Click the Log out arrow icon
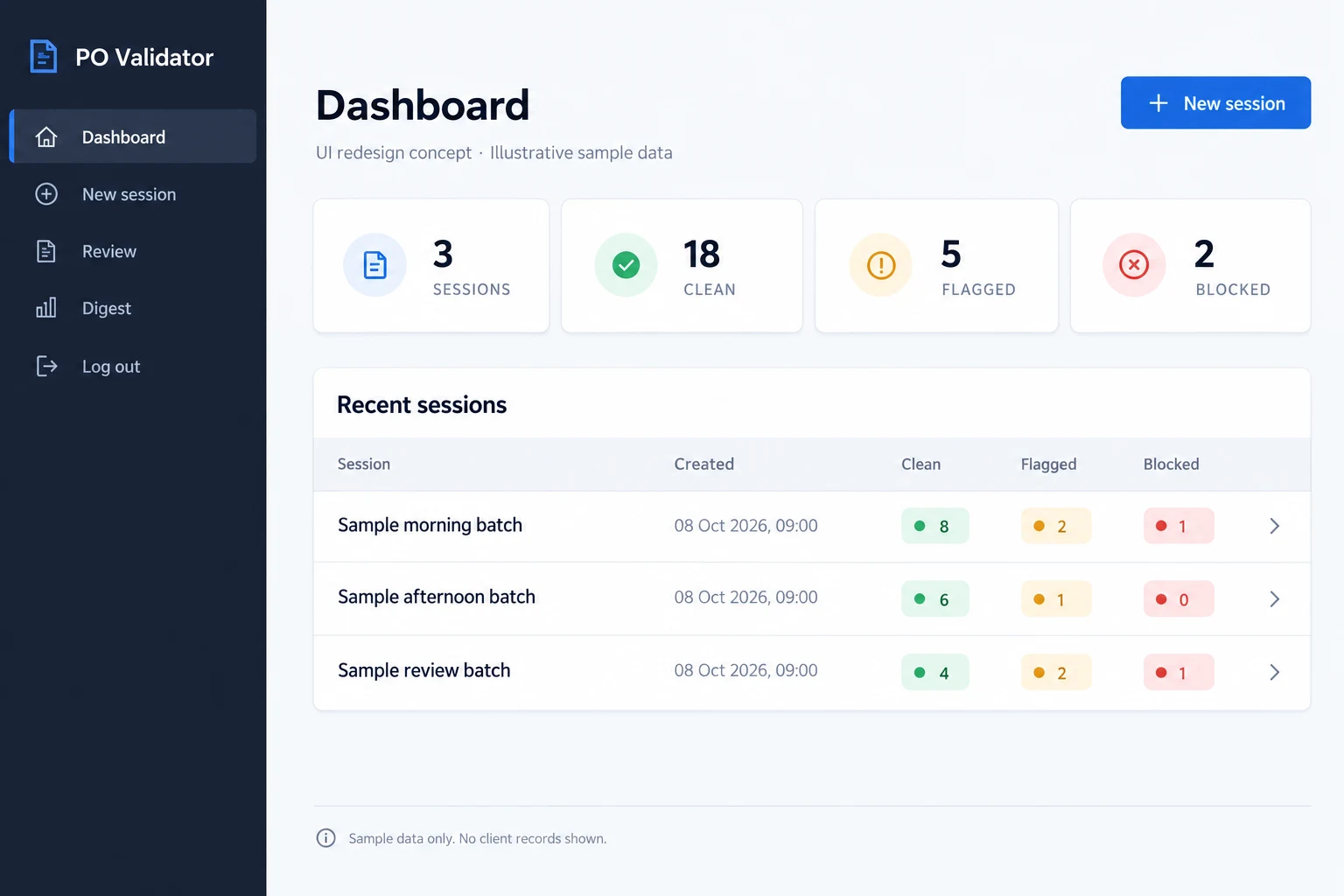The image size is (1344, 896). [46, 366]
